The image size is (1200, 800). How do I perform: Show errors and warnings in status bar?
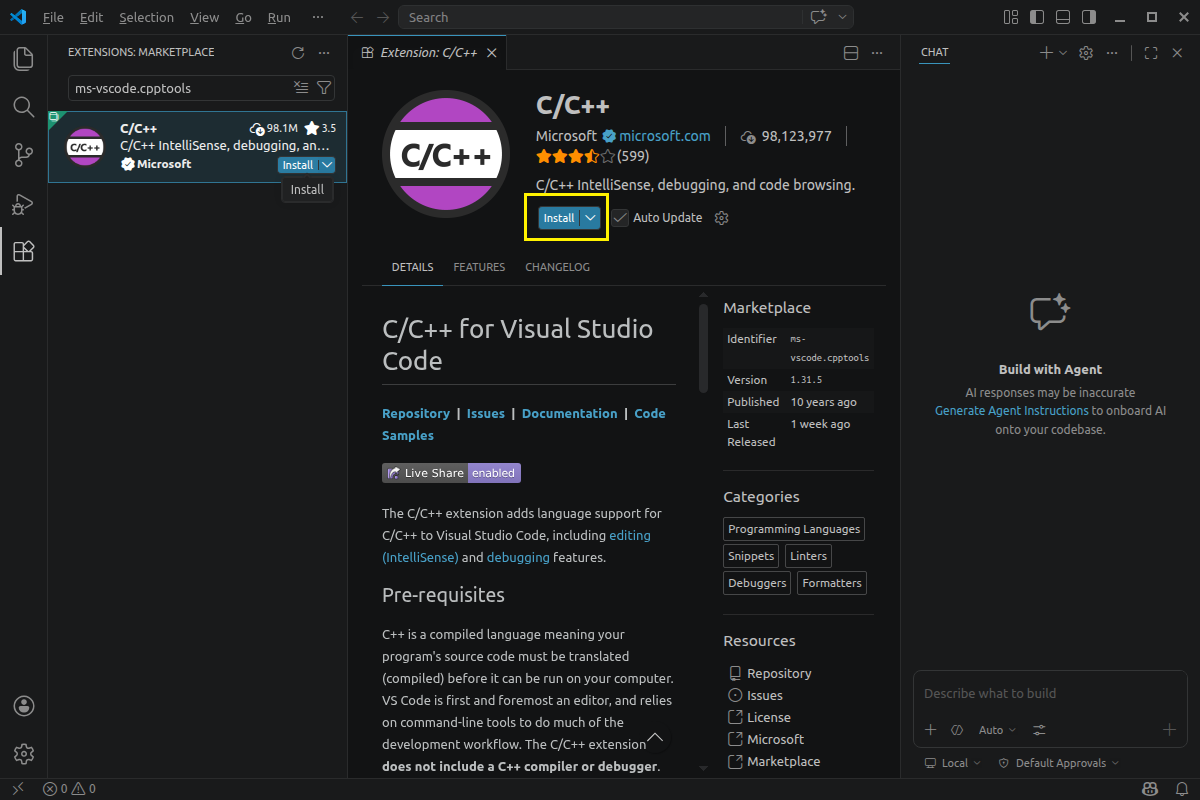pyautogui.click(x=69, y=789)
